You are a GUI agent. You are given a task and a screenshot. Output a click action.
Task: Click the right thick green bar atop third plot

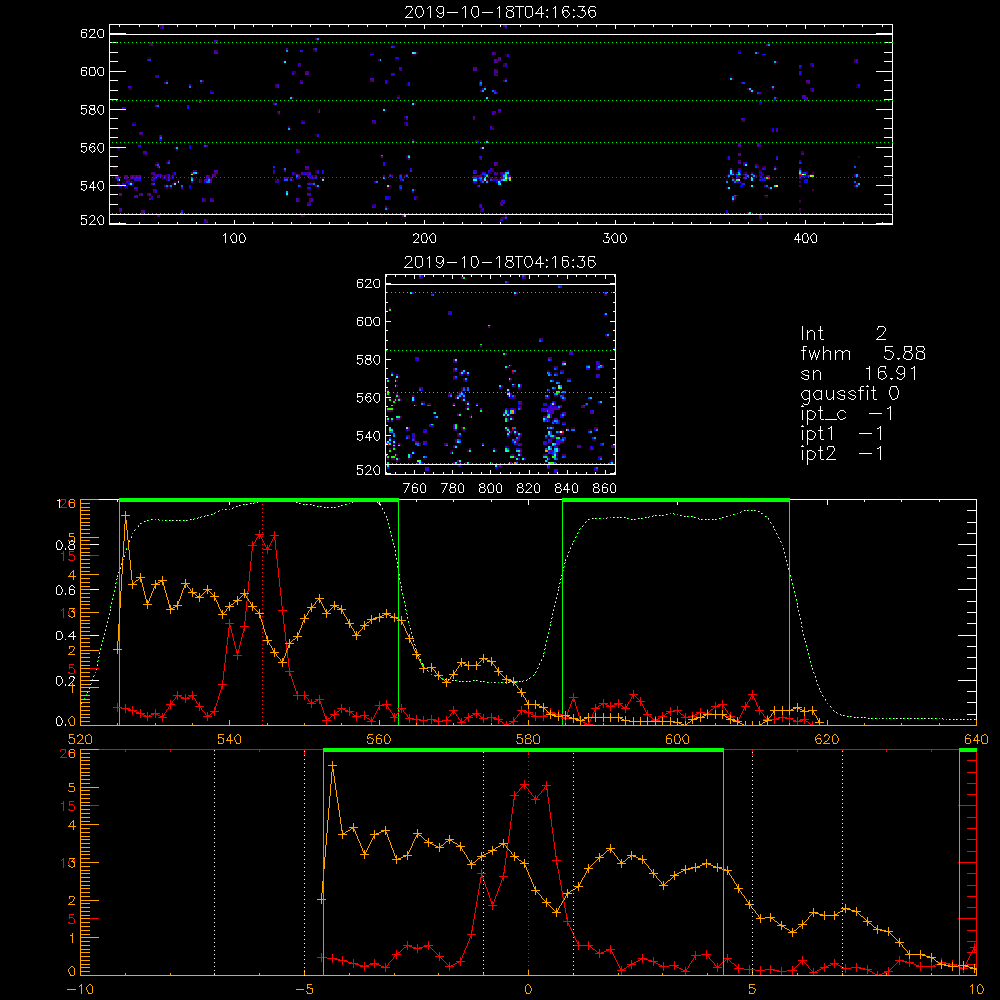pyautogui.click(x=676, y=500)
